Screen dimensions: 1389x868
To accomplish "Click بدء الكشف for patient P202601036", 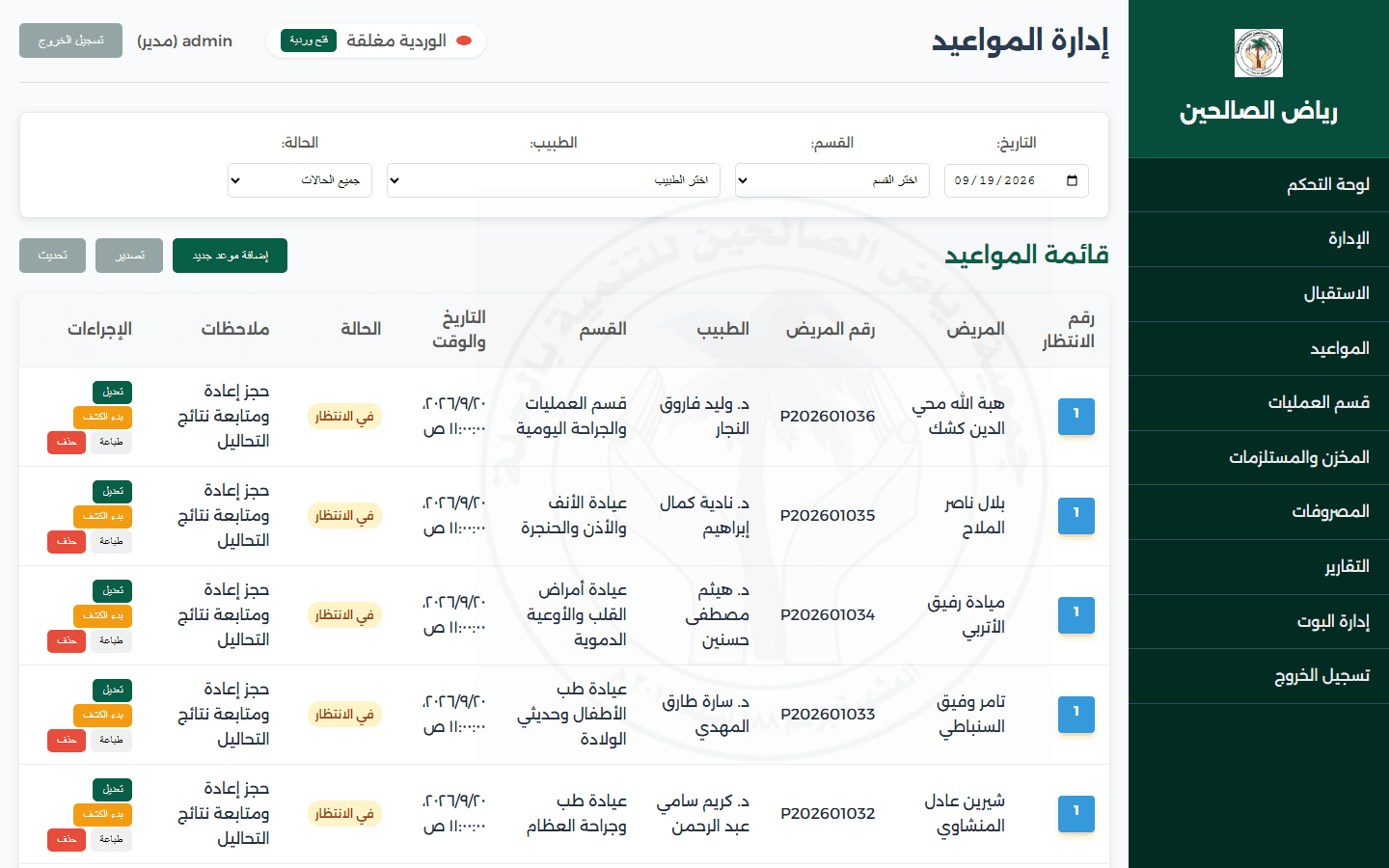I will tap(102, 417).
